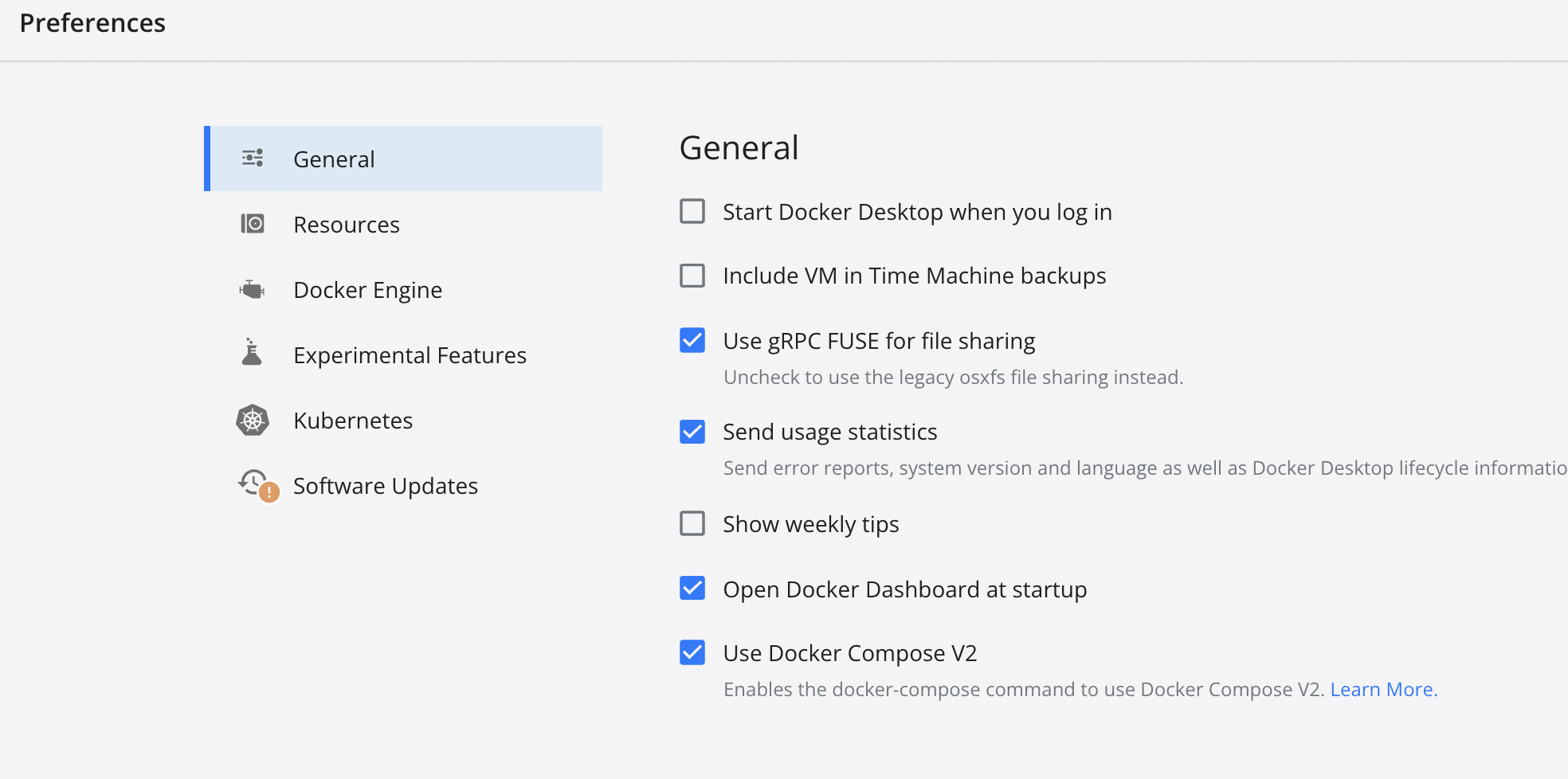Disable Send usage statistics checkbox

click(x=692, y=431)
